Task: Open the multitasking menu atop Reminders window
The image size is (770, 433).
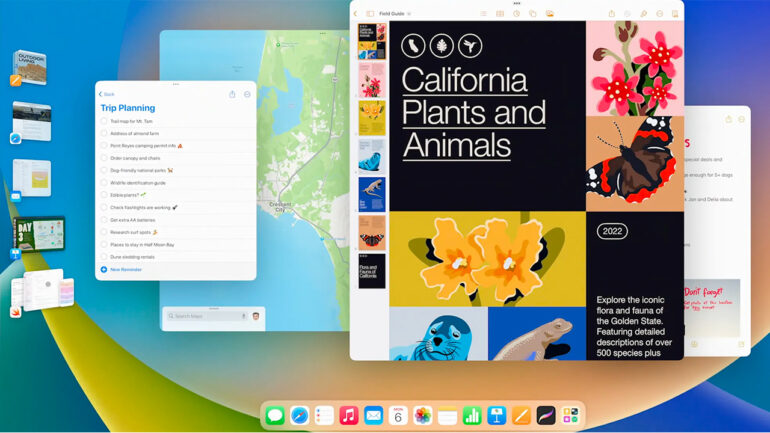Action: pos(176,84)
